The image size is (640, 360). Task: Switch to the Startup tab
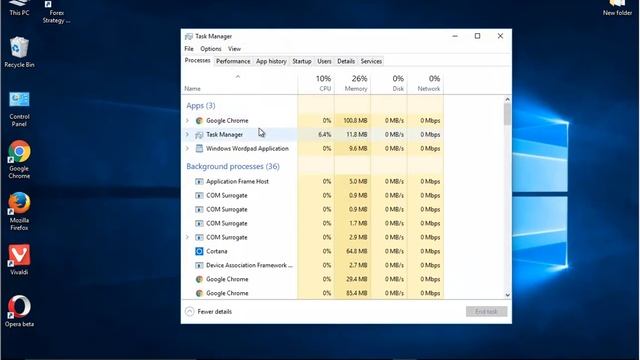pyautogui.click(x=302, y=61)
